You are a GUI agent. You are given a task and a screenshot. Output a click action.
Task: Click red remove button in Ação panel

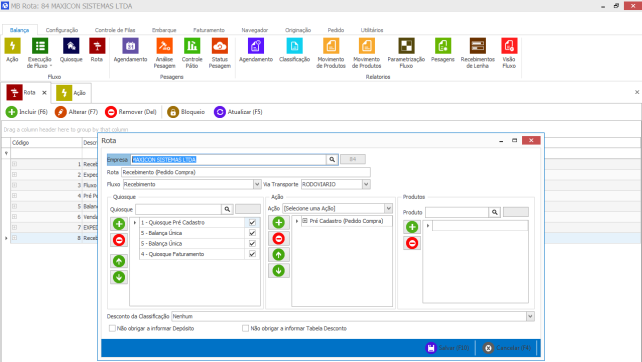(x=278, y=238)
